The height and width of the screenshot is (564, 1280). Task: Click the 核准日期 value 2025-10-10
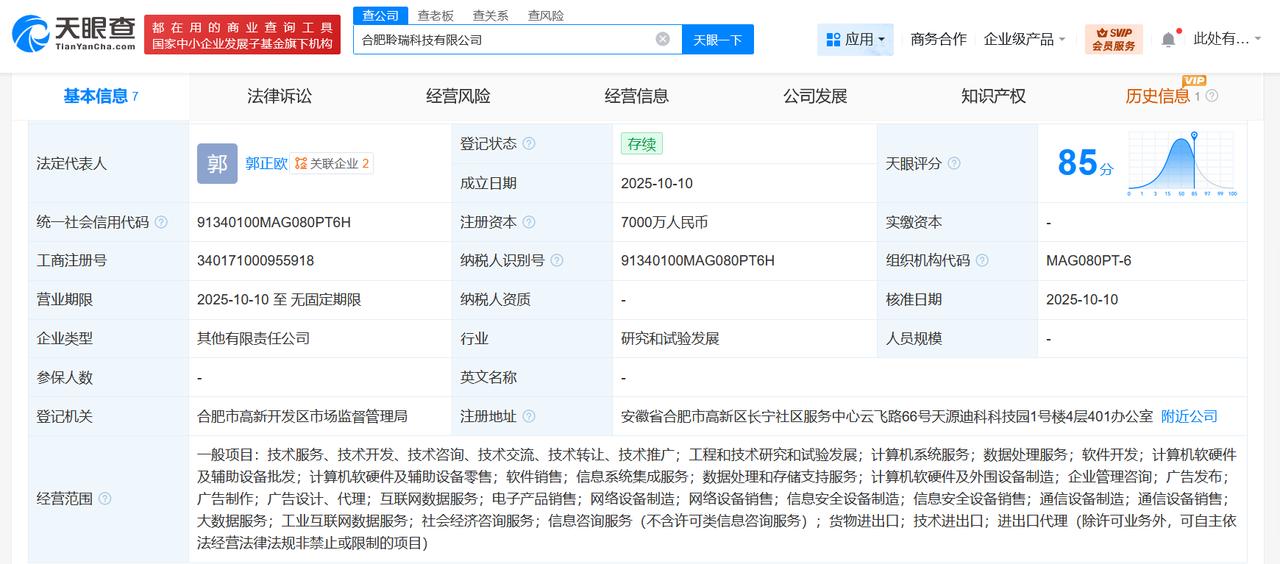[x=1082, y=299]
